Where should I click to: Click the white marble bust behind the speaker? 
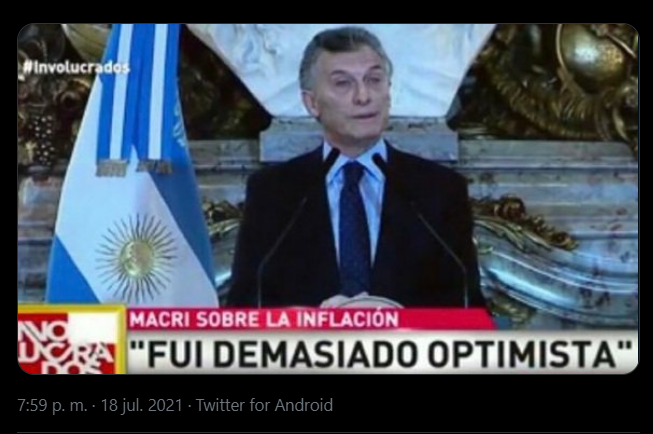(346, 69)
